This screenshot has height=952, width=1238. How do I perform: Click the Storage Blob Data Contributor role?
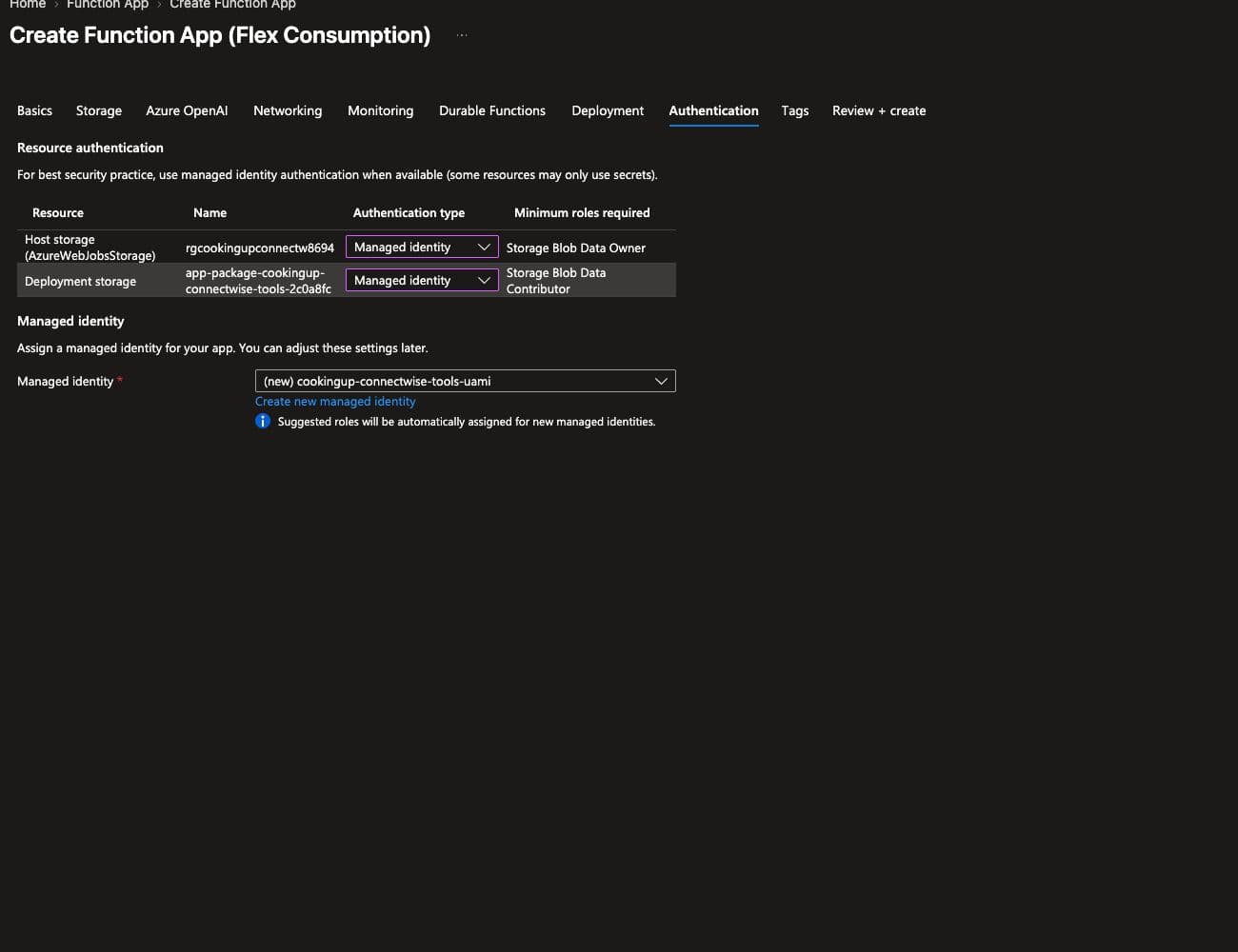(556, 281)
